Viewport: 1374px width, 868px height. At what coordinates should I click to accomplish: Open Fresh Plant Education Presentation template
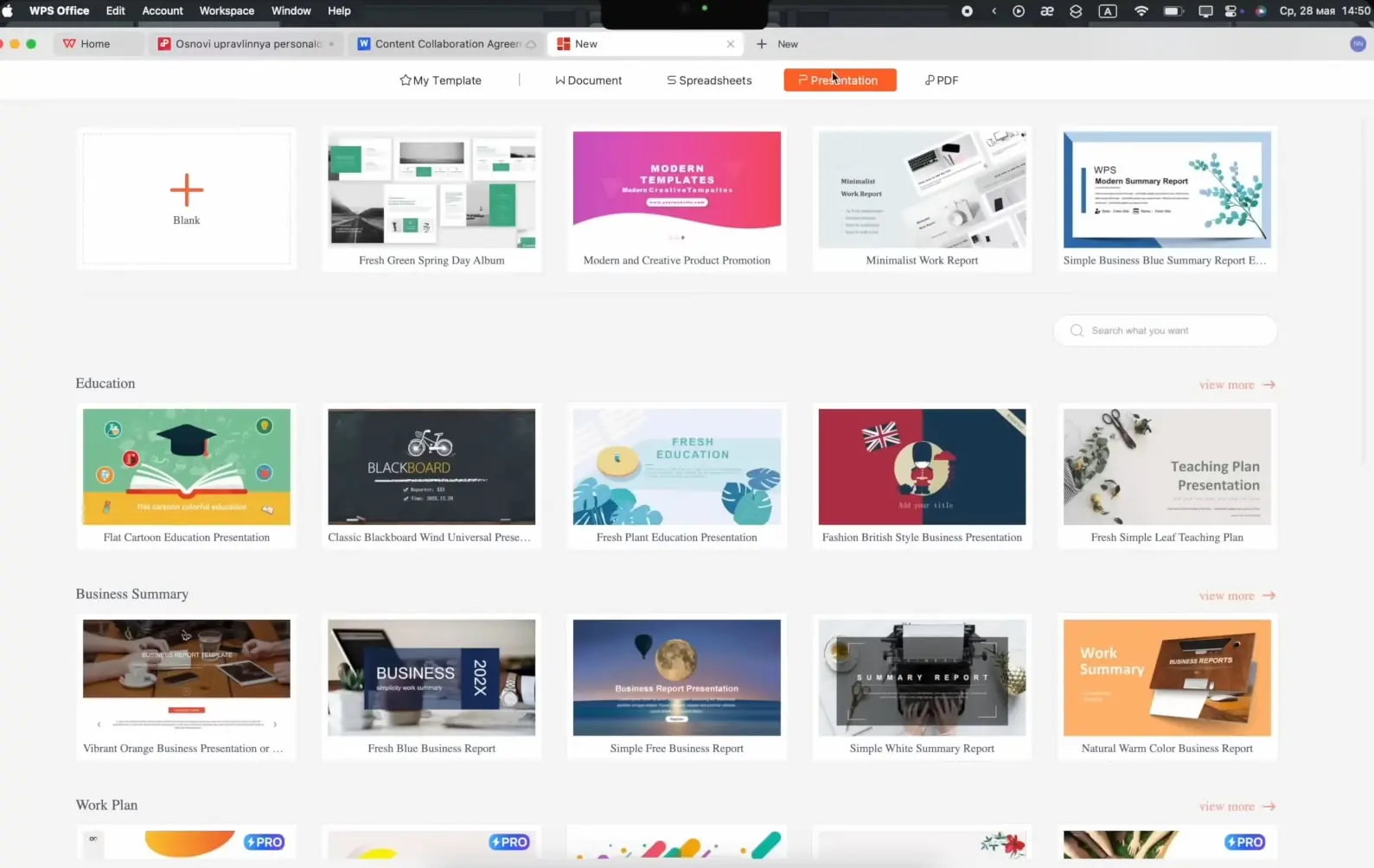click(x=676, y=476)
